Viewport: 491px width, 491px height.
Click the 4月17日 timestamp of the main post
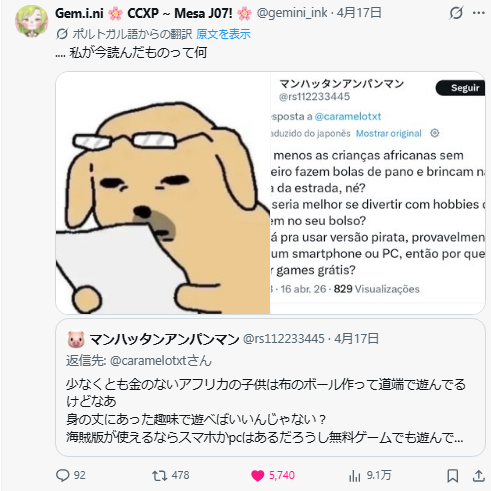(x=359, y=13)
